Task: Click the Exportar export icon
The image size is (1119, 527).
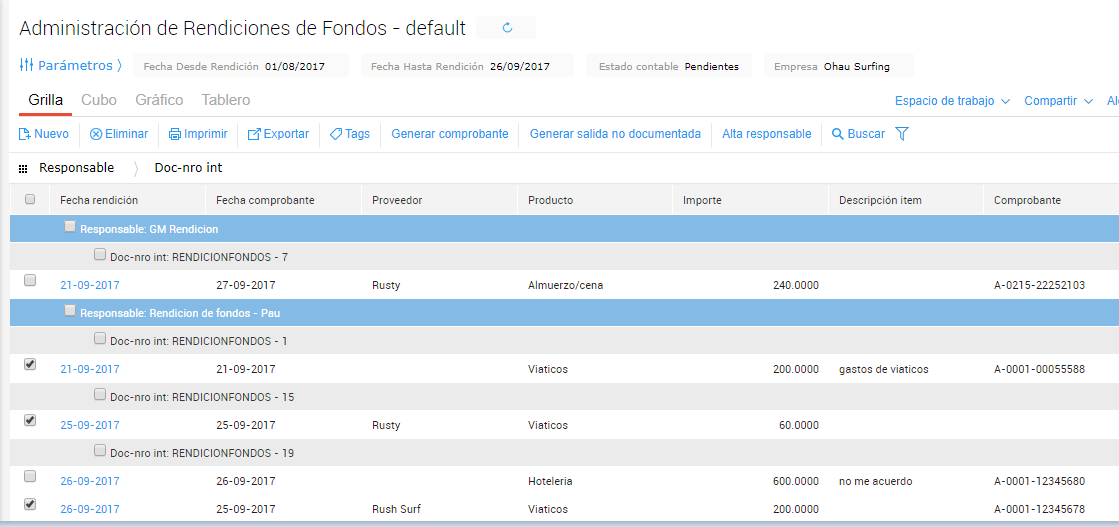Action: click(x=254, y=134)
